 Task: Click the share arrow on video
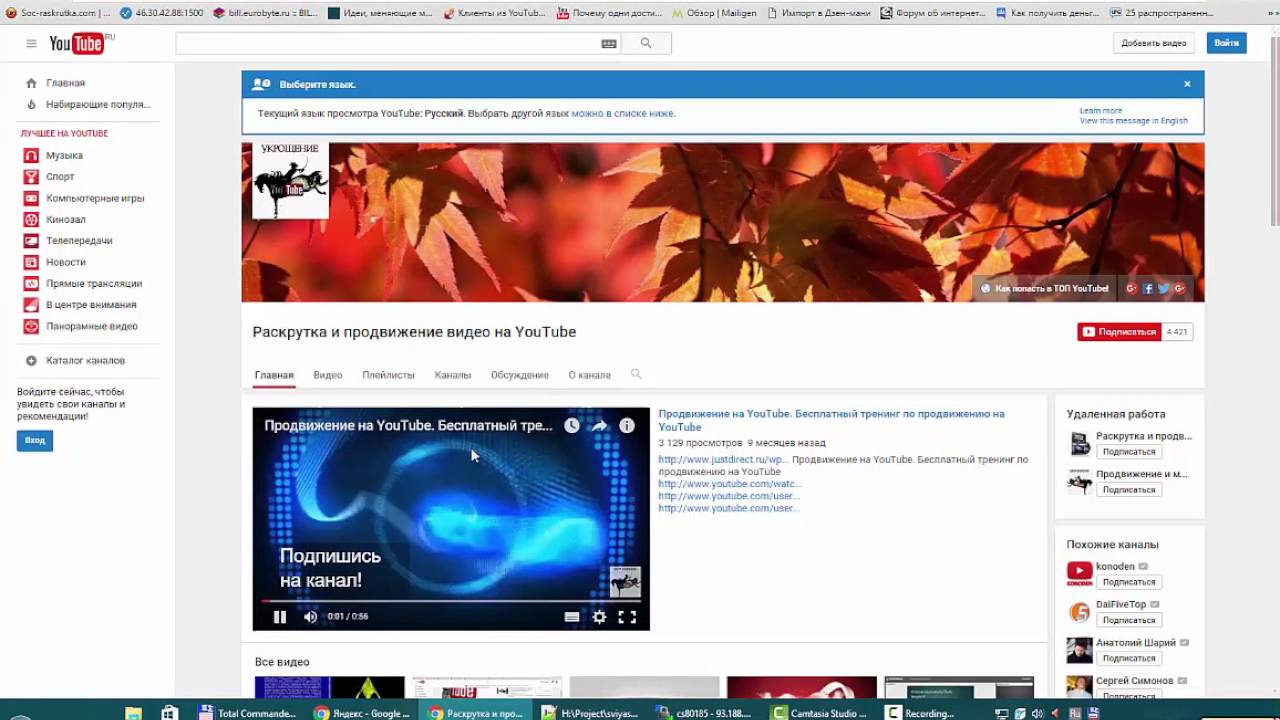click(x=599, y=425)
